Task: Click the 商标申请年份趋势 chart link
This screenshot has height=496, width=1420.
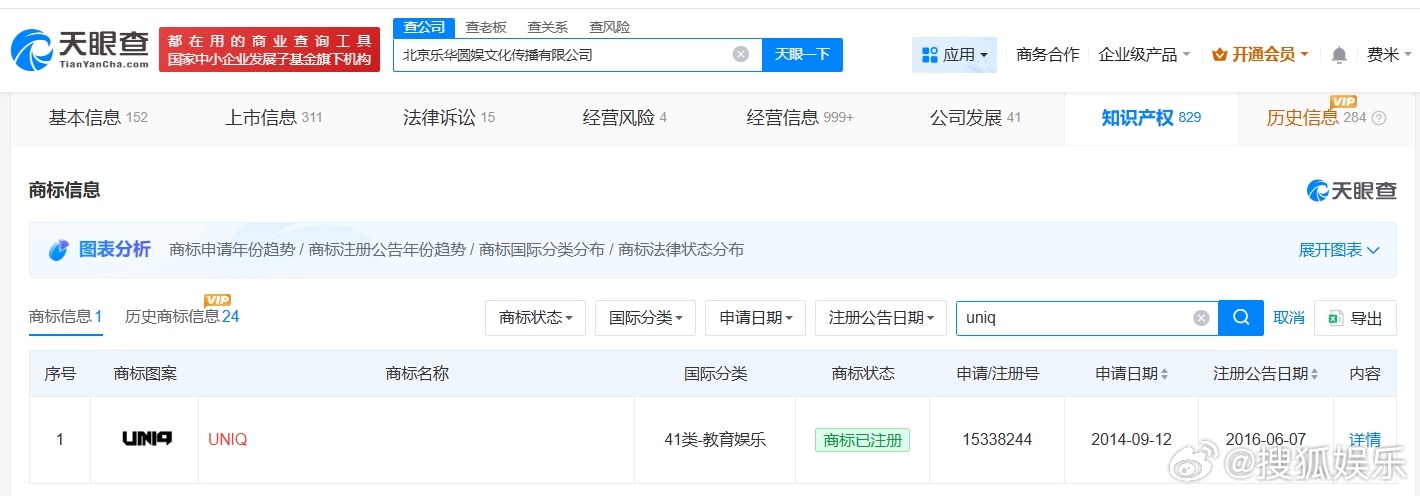Action: tap(232, 250)
